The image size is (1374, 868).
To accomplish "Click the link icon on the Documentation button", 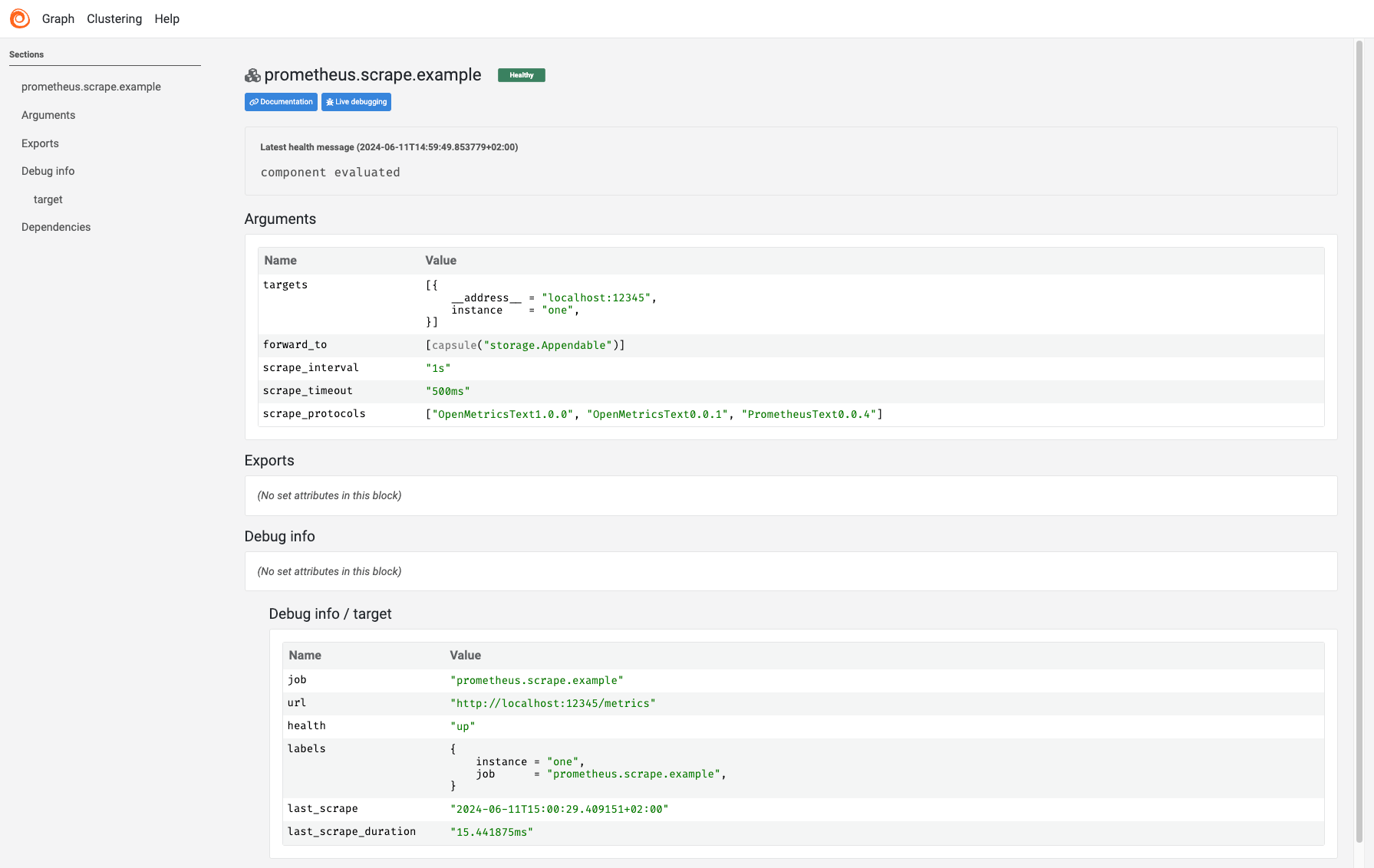I will pos(254,101).
